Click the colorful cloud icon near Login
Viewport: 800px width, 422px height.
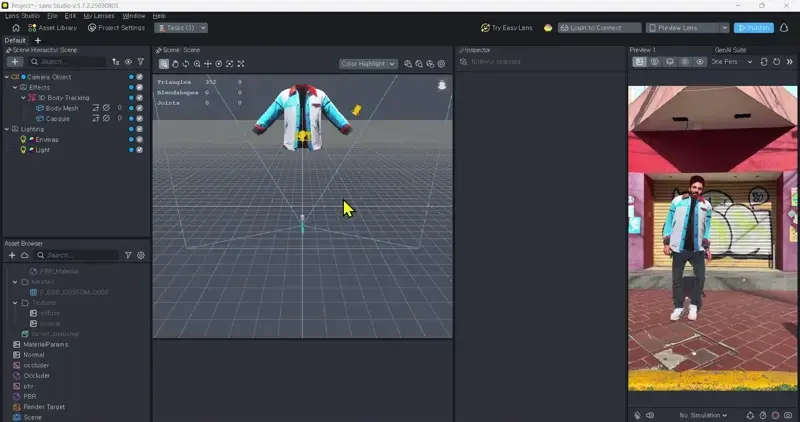[548, 28]
